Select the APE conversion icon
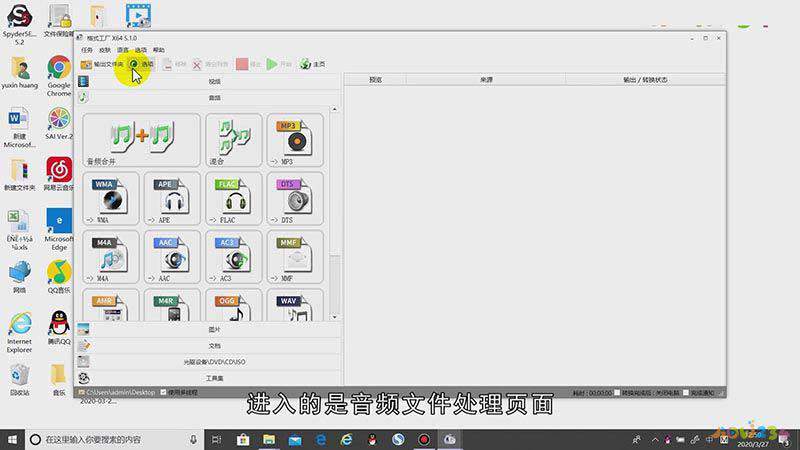800x450 pixels. click(173, 198)
